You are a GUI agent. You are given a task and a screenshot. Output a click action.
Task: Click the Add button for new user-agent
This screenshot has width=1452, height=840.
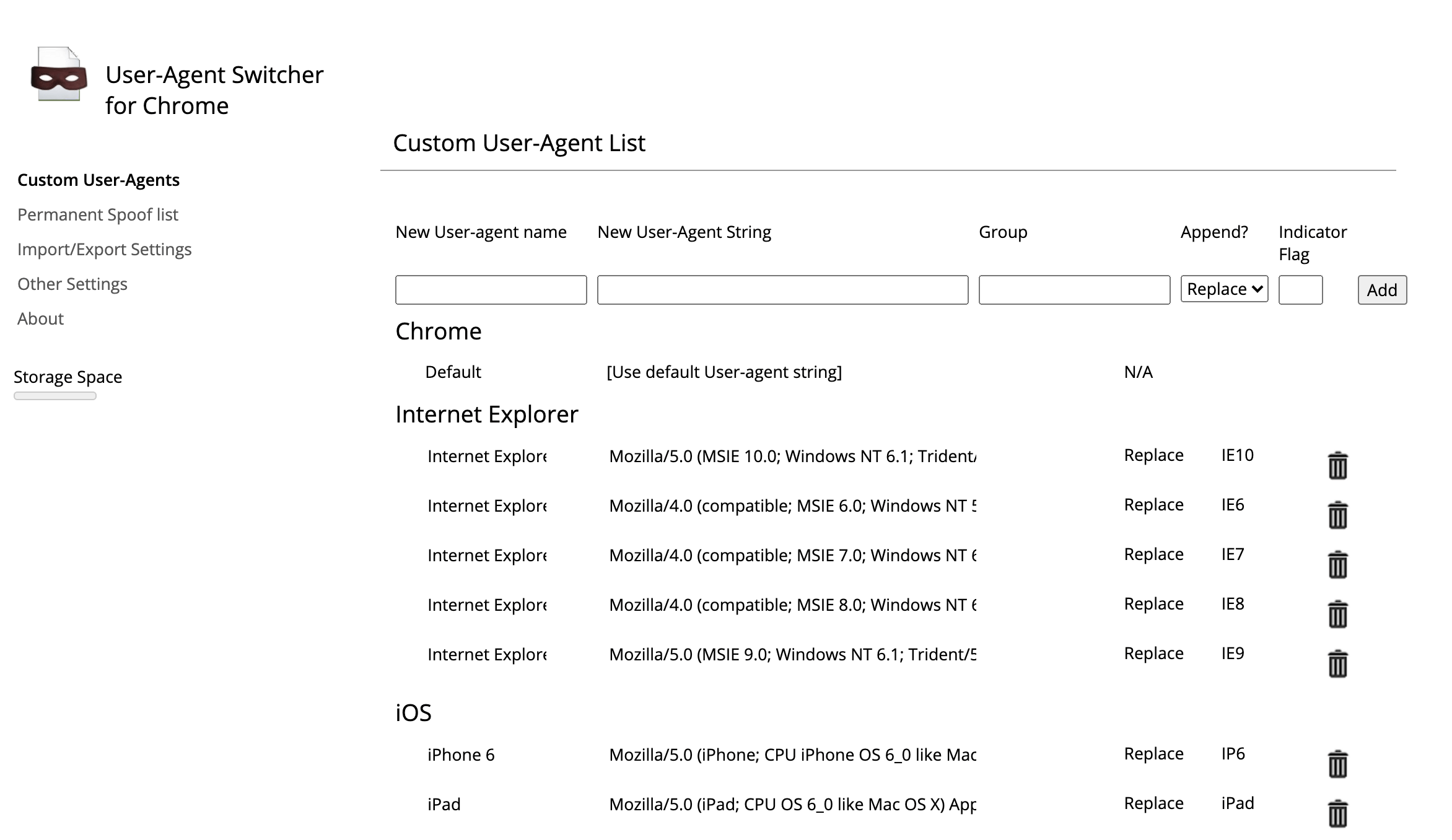click(x=1383, y=290)
